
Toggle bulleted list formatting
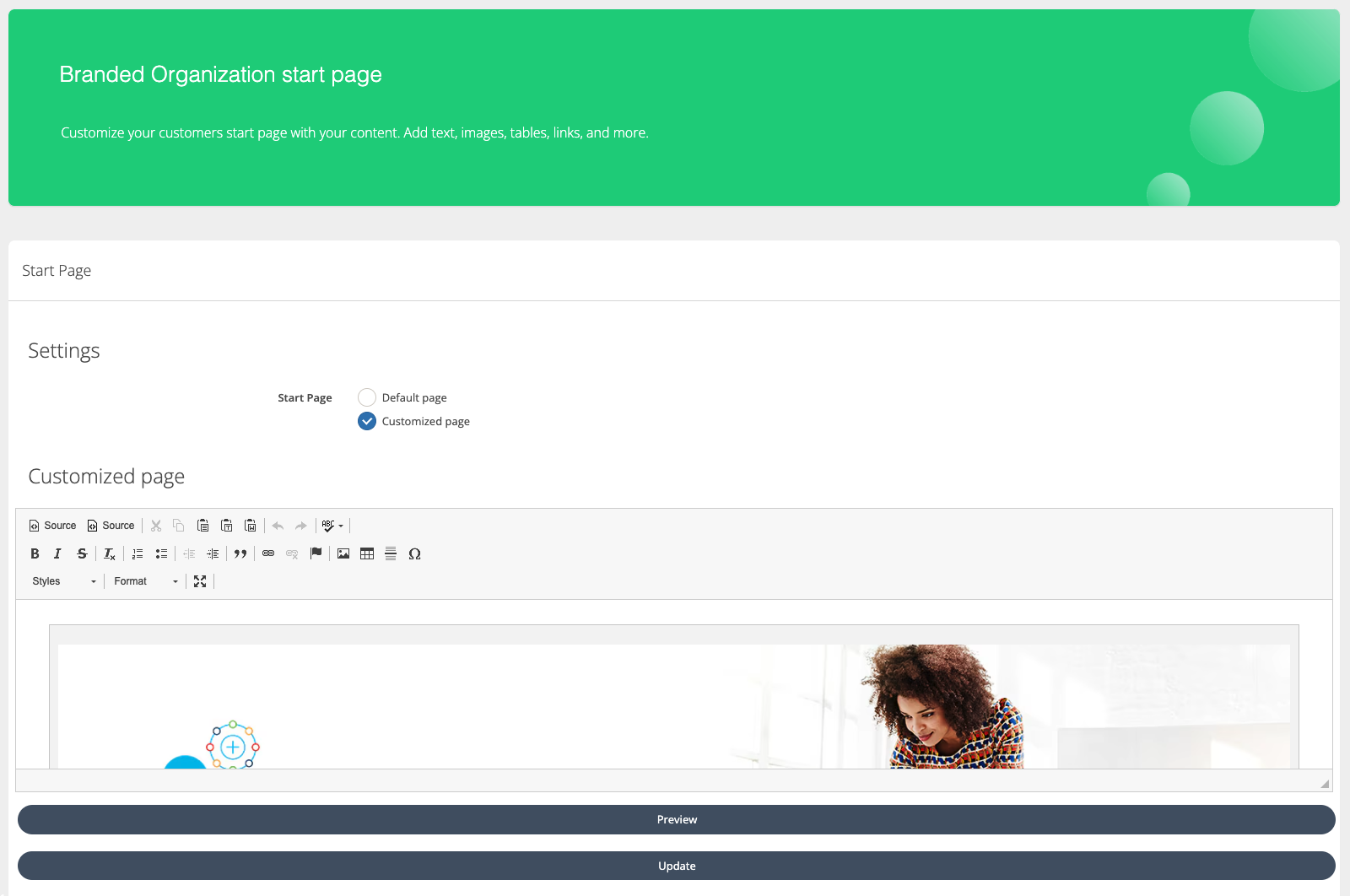click(161, 553)
